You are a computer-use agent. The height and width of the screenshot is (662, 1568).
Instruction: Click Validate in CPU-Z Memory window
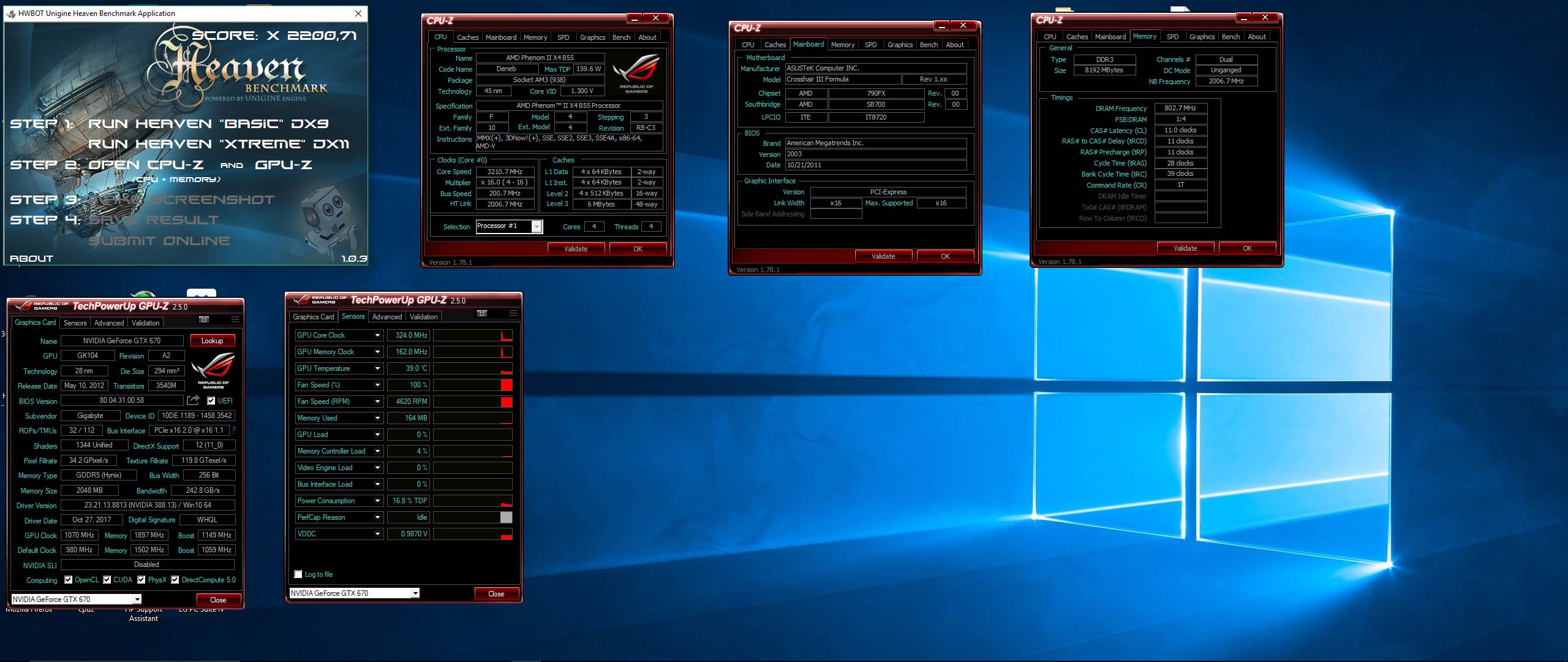pos(1185,248)
